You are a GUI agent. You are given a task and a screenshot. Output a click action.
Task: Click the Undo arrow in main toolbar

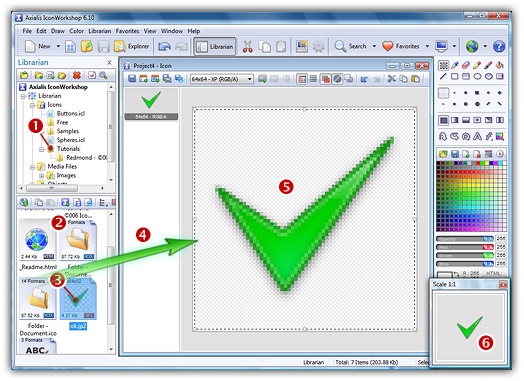[164, 46]
